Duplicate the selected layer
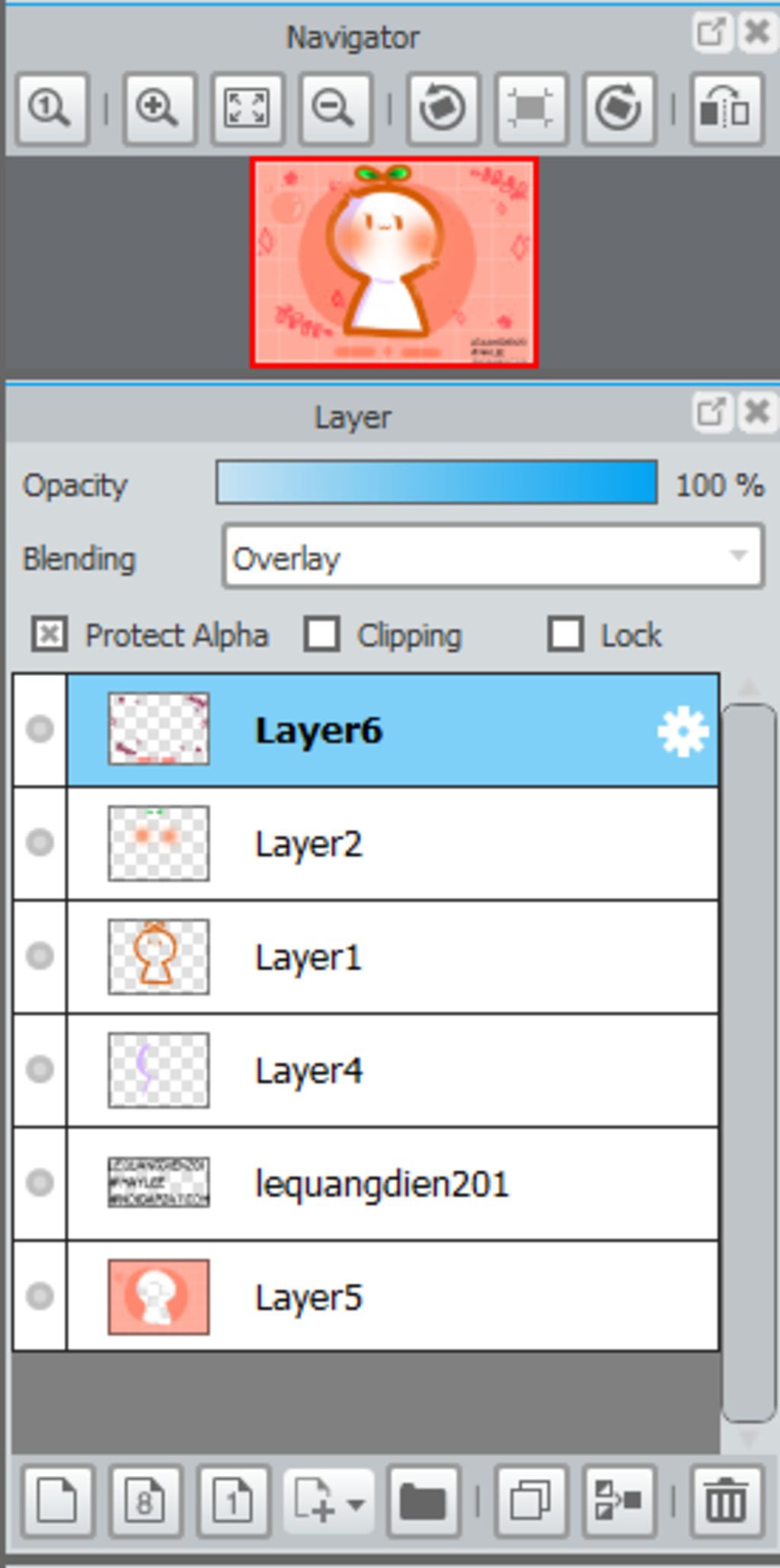The width and height of the screenshot is (780, 1568). pyautogui.click(x=531, y=1500)
